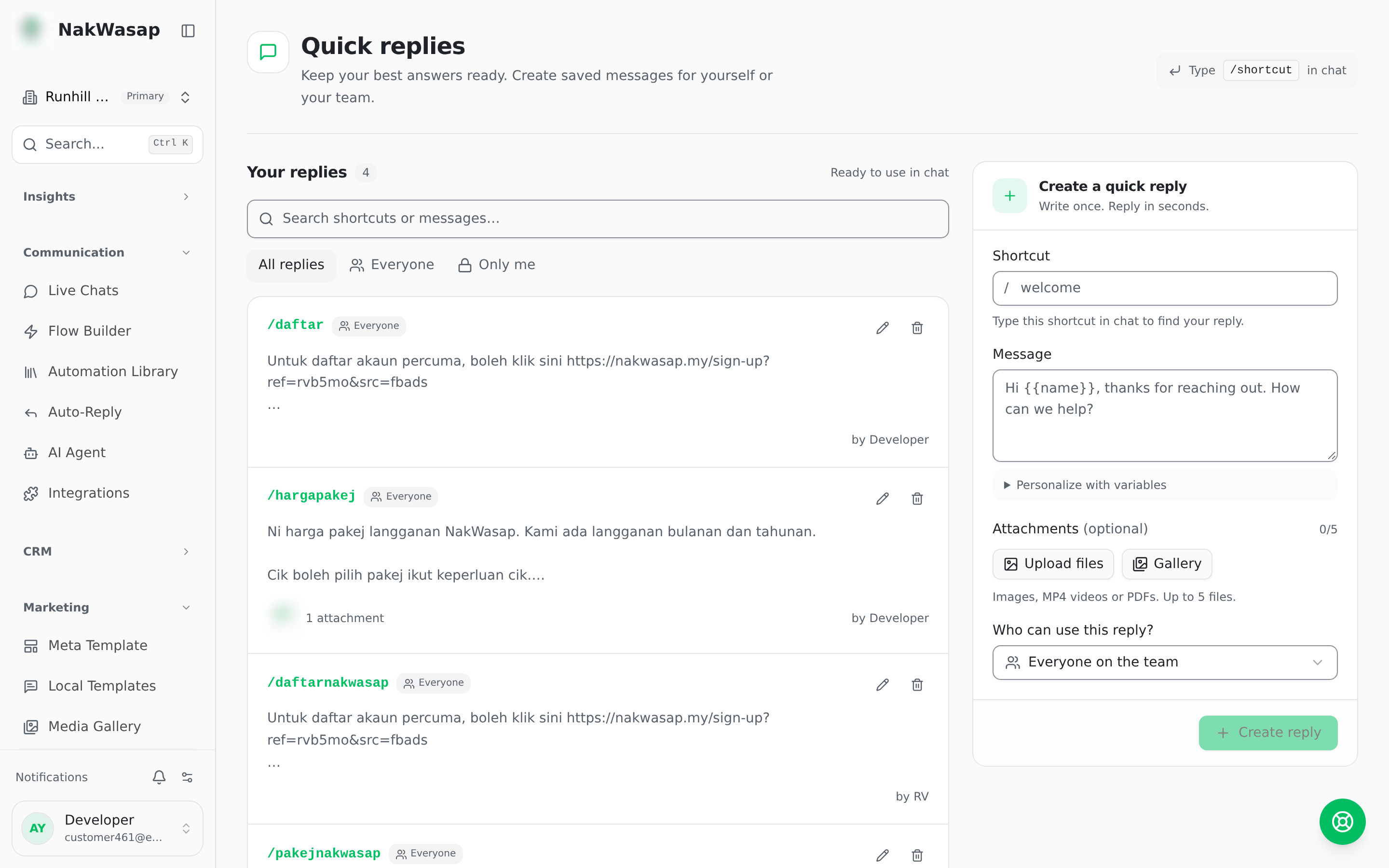
Task: Expand Personalize with variables
Action: point(1165,485)
